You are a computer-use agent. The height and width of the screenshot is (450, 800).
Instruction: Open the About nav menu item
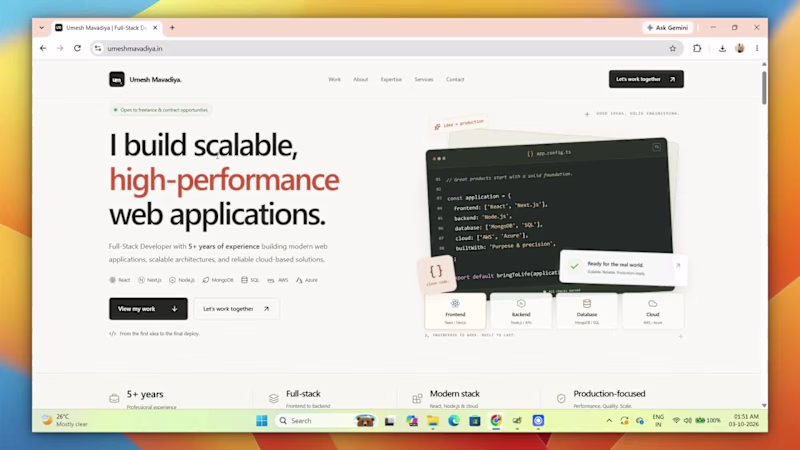[x=361, y=80]
